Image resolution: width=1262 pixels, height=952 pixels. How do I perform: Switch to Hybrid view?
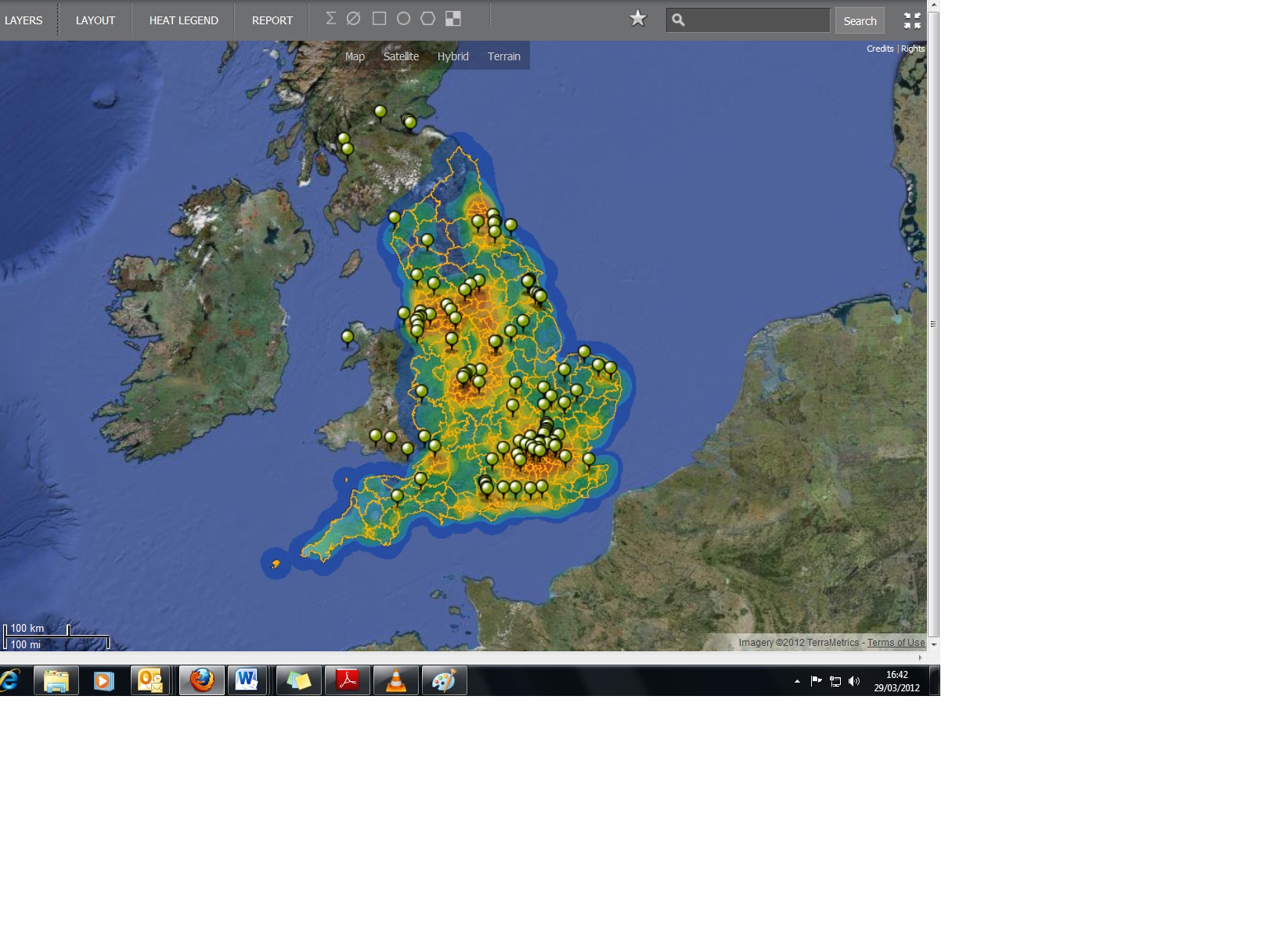(x=453, y=56)
